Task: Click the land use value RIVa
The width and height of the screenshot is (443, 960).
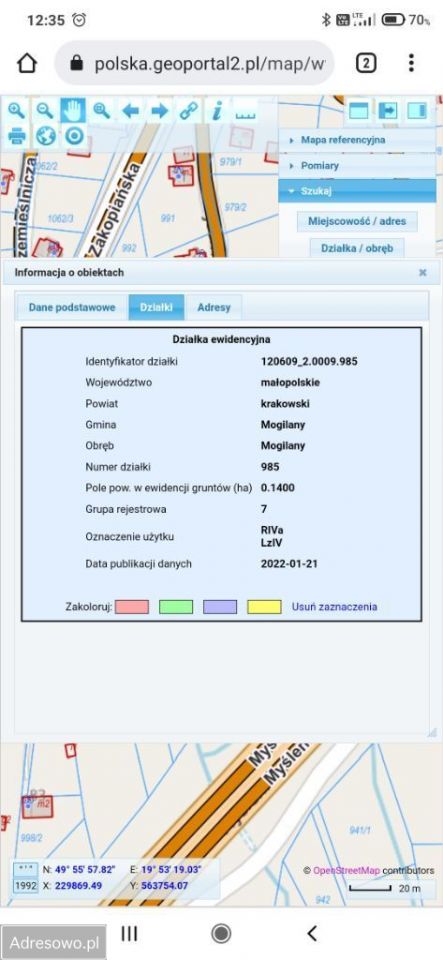Action: (272, 531)
